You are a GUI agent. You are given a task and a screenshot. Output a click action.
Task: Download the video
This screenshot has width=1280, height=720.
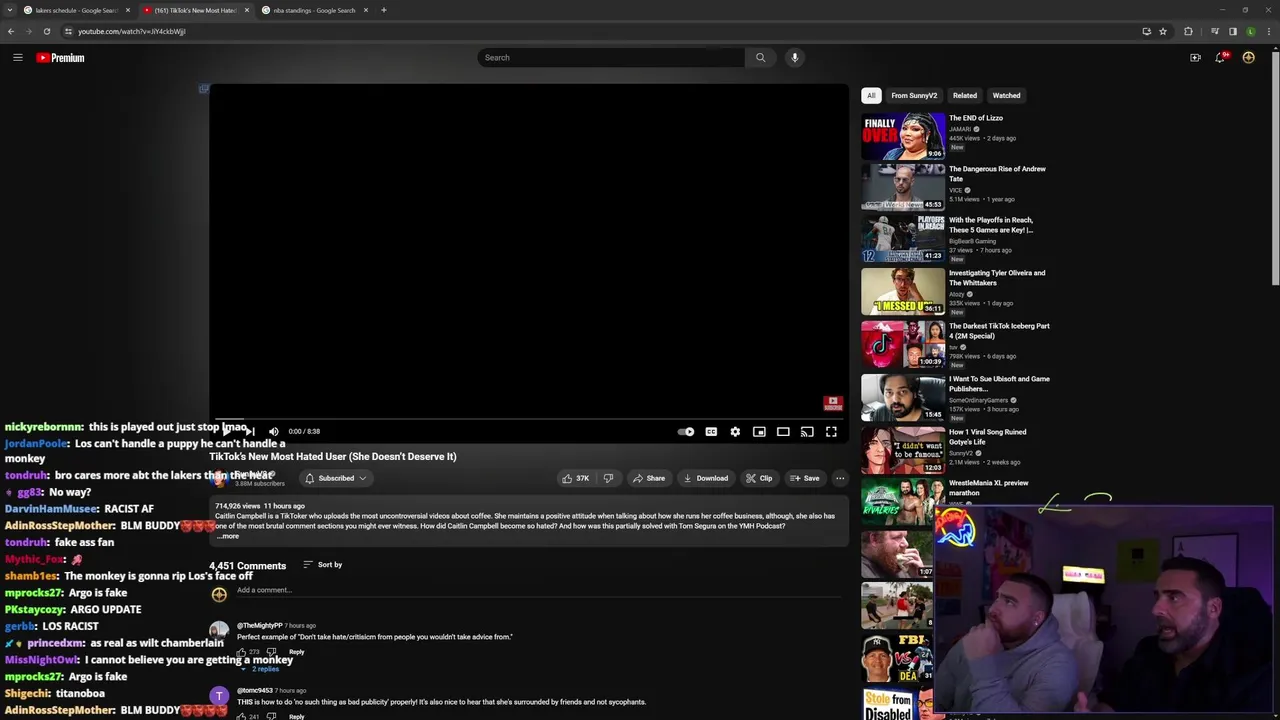point(706,479)
